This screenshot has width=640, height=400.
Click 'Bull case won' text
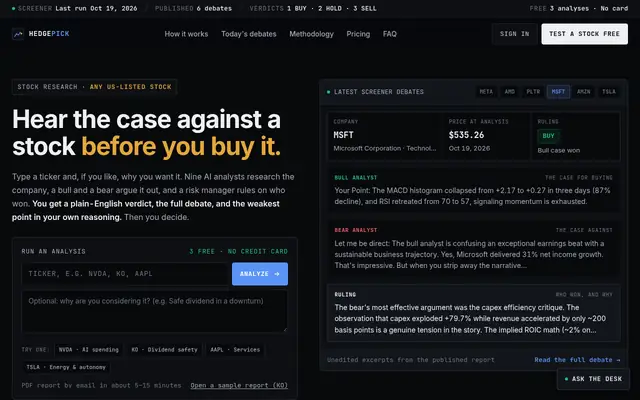pyautogui.click(x=558, y=150)
